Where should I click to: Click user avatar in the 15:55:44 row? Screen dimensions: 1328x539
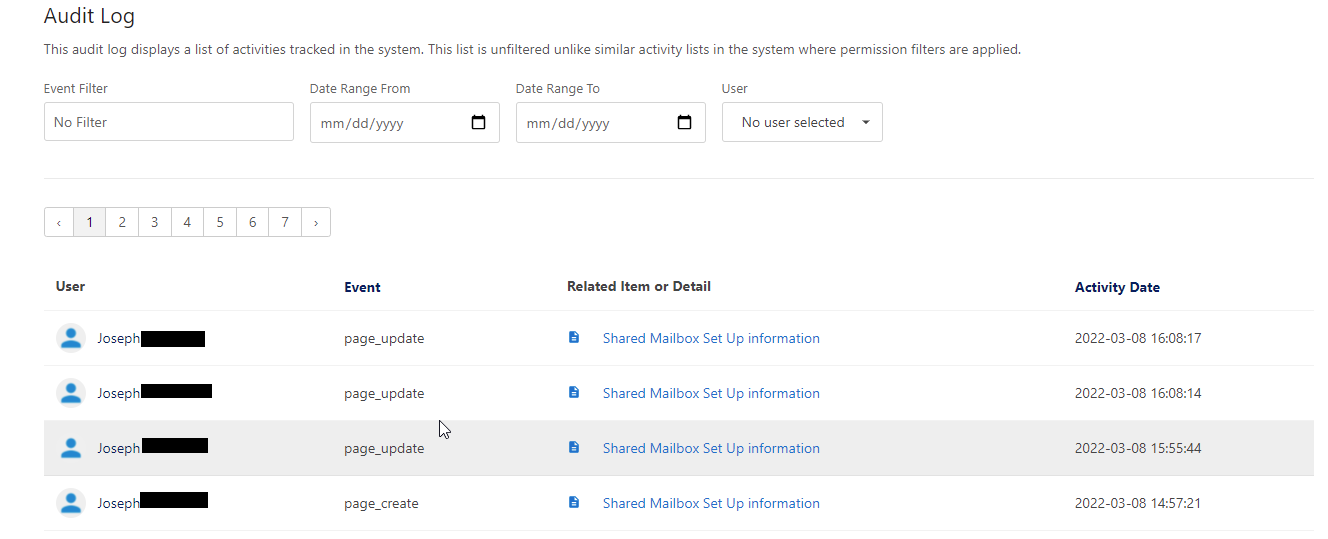[71, 448]
